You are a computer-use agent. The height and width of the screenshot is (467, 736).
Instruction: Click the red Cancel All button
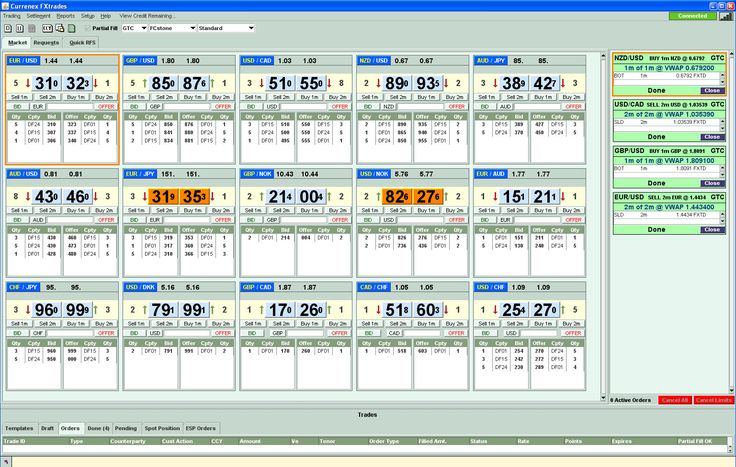[675, 400]
